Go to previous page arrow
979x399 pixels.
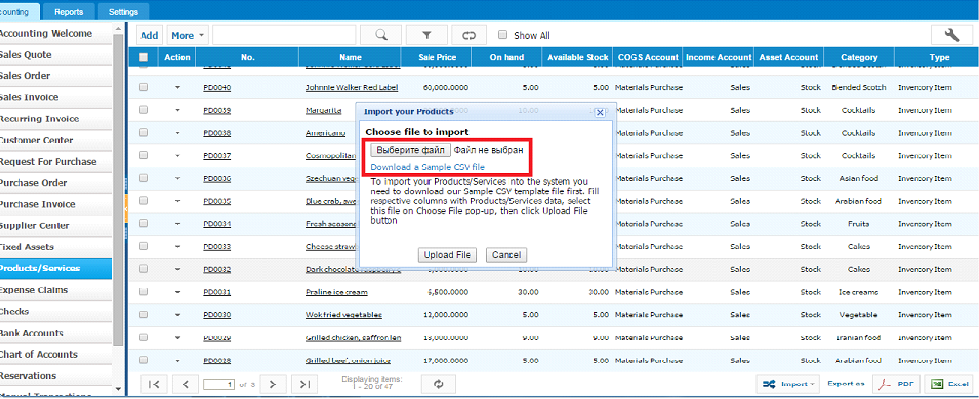[185, 385]
